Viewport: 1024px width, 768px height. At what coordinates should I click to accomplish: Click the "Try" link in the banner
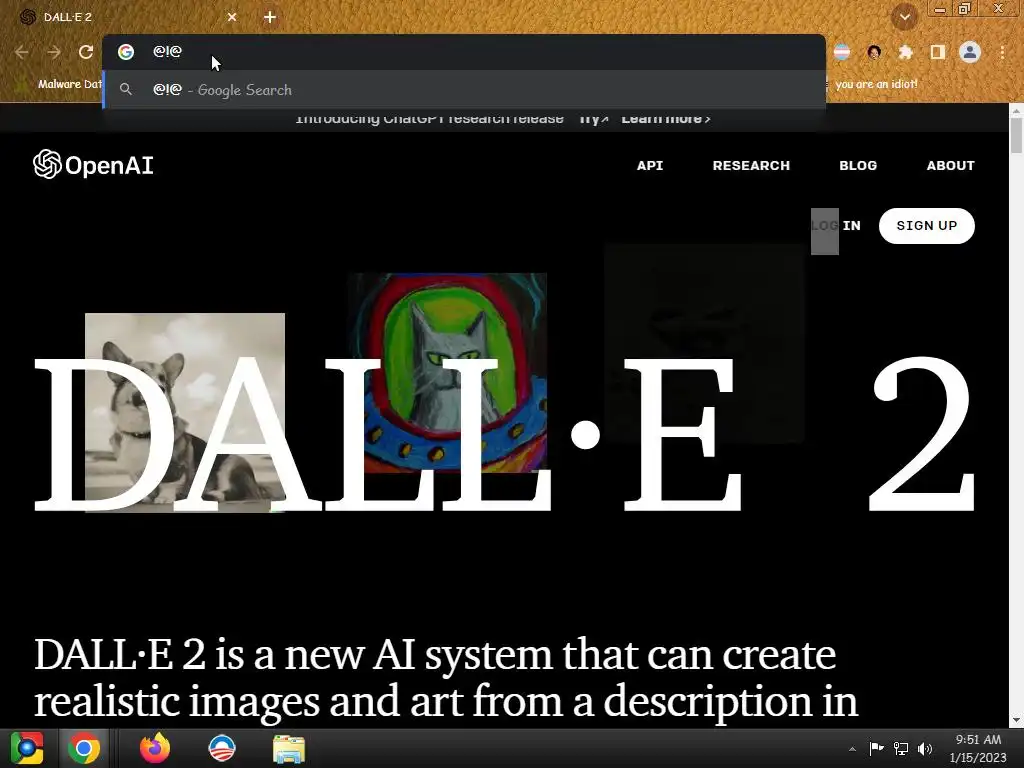click(594, 119)
